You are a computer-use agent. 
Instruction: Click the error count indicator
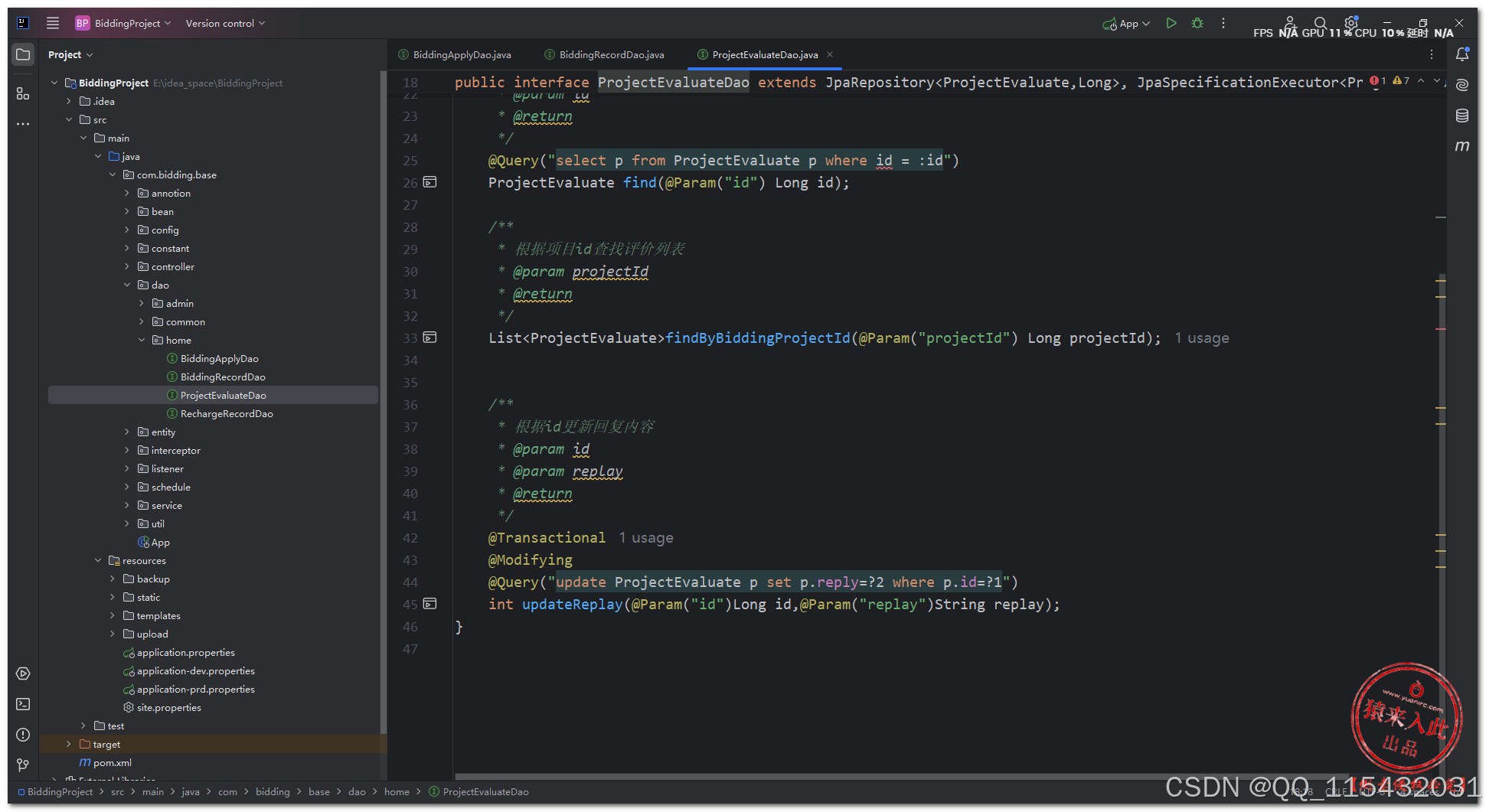tap(1378, 80)
